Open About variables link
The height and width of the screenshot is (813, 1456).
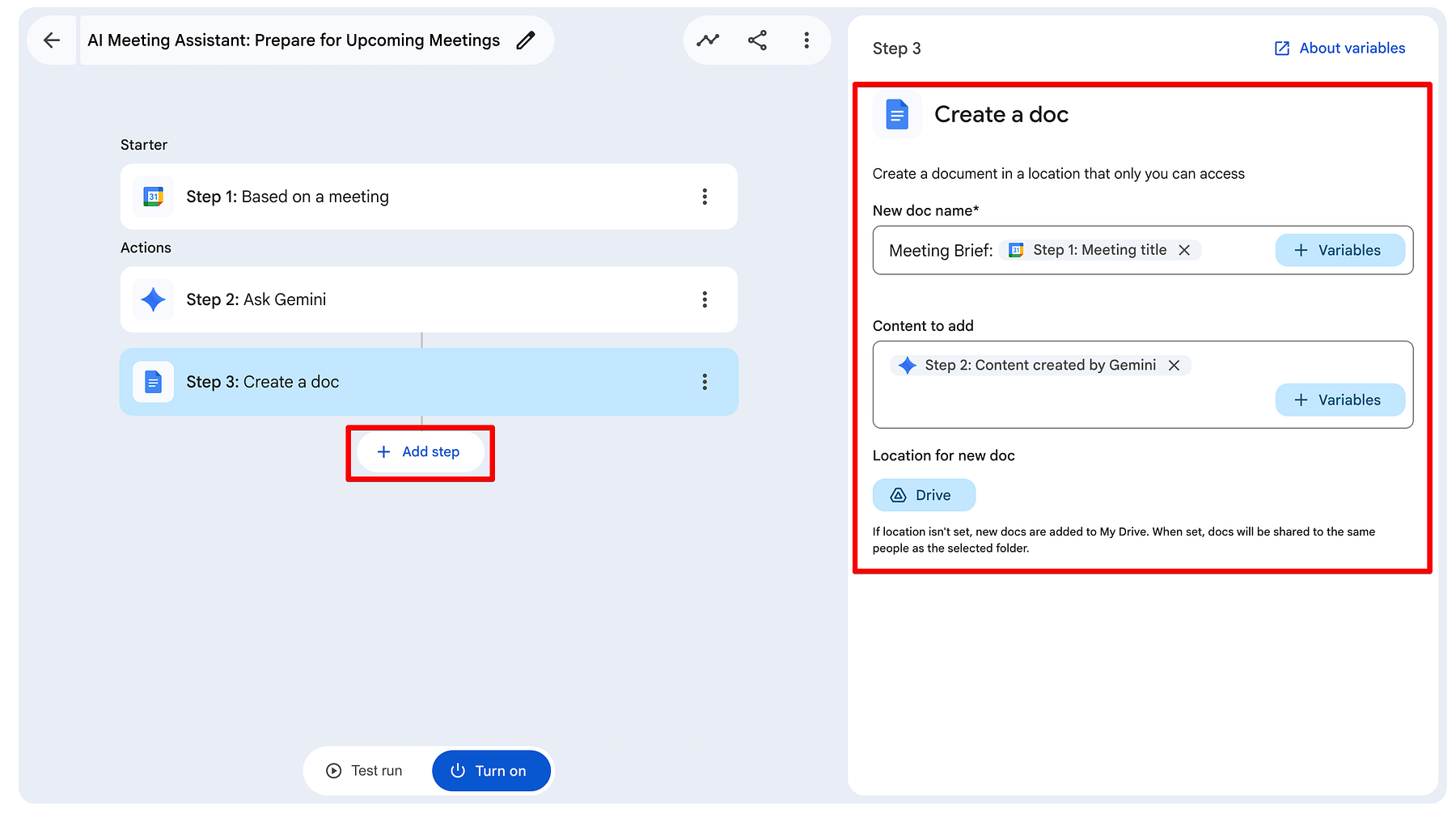[1340, 49]
